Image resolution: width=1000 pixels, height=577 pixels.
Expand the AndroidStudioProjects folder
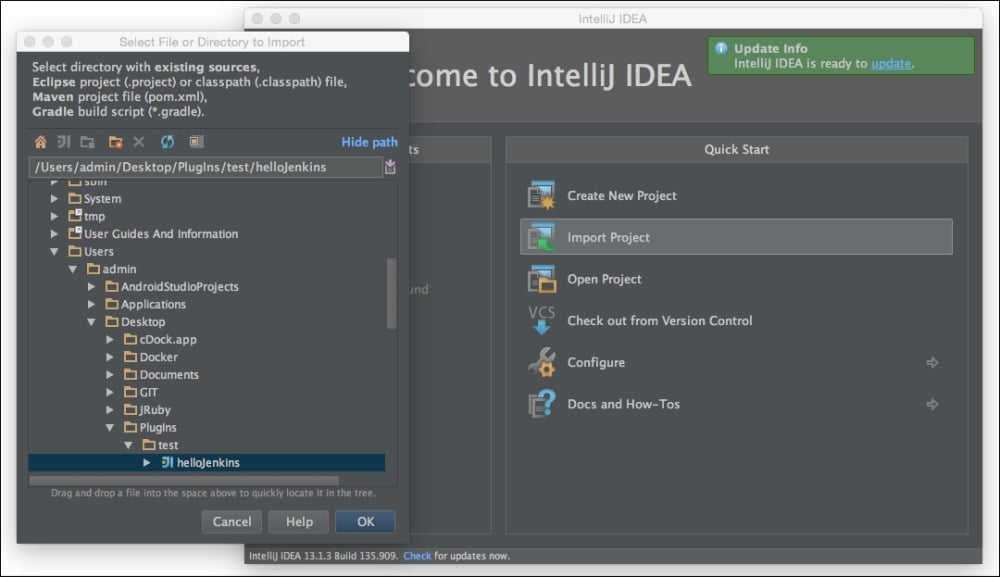pos(91,286)
